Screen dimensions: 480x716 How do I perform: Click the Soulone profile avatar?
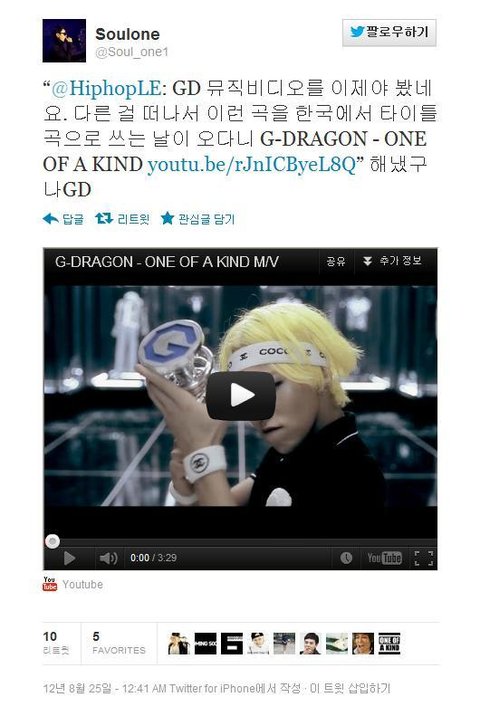coord(64,40)
